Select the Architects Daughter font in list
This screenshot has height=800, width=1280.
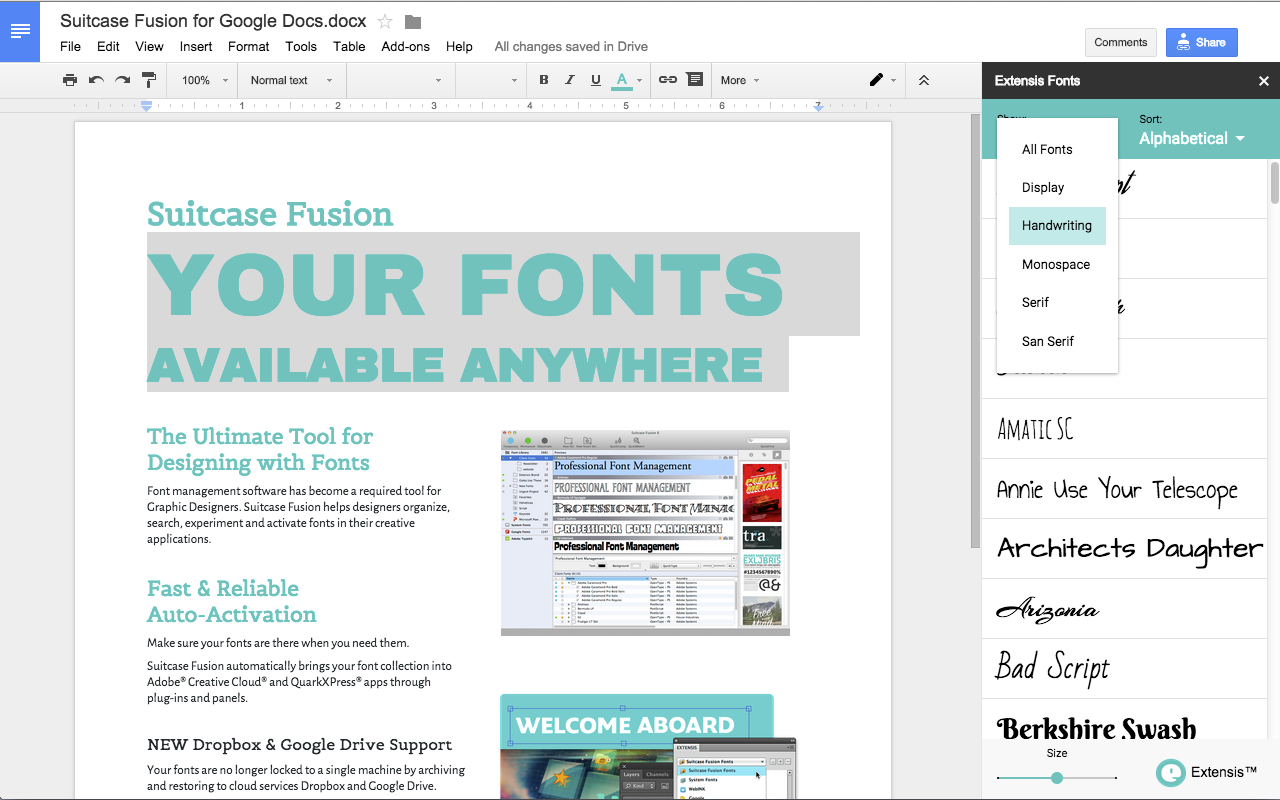[x=1130, y=548]
